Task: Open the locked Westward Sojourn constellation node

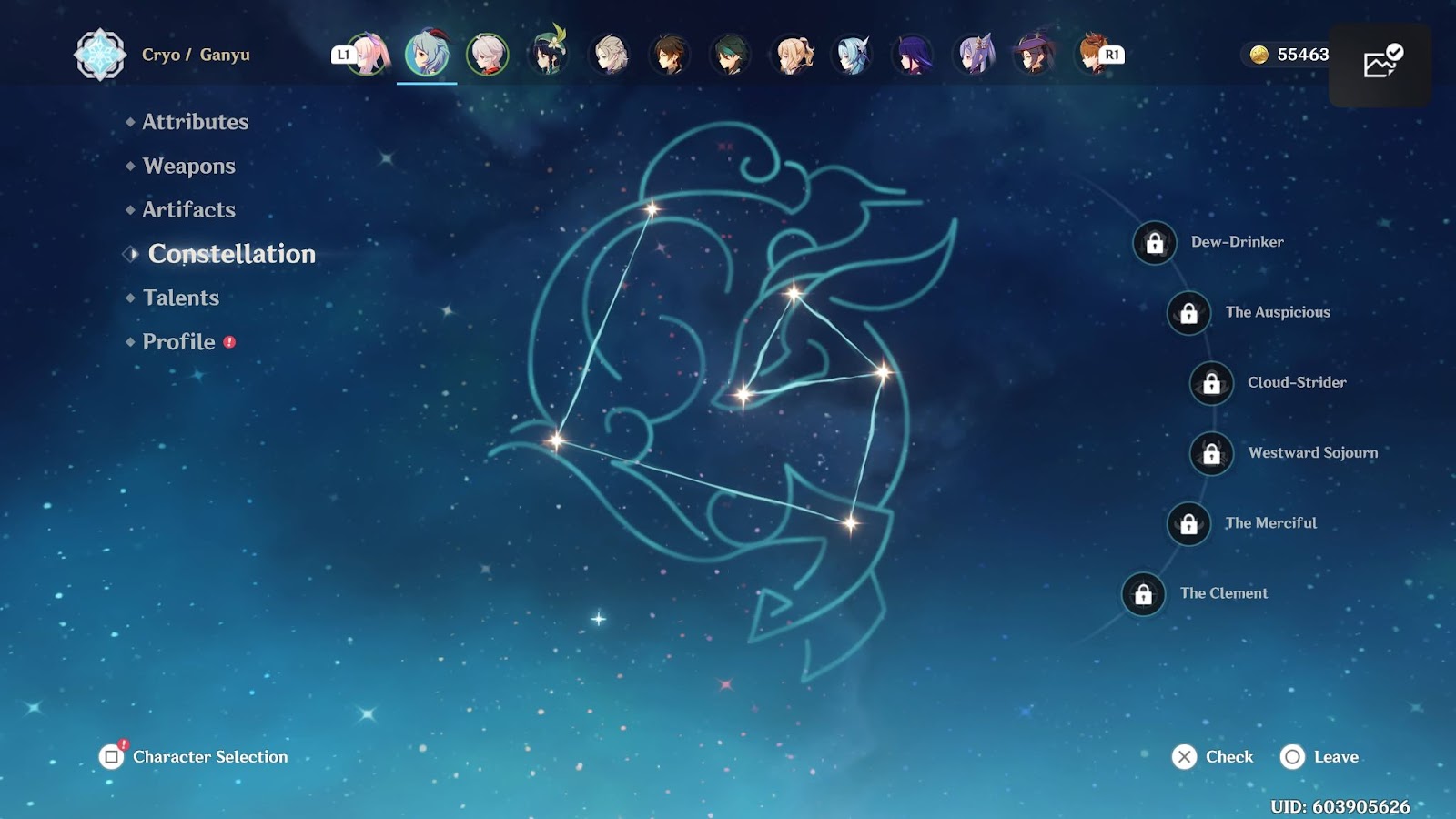Action: pyautogui.click(x=1212, y=453)
